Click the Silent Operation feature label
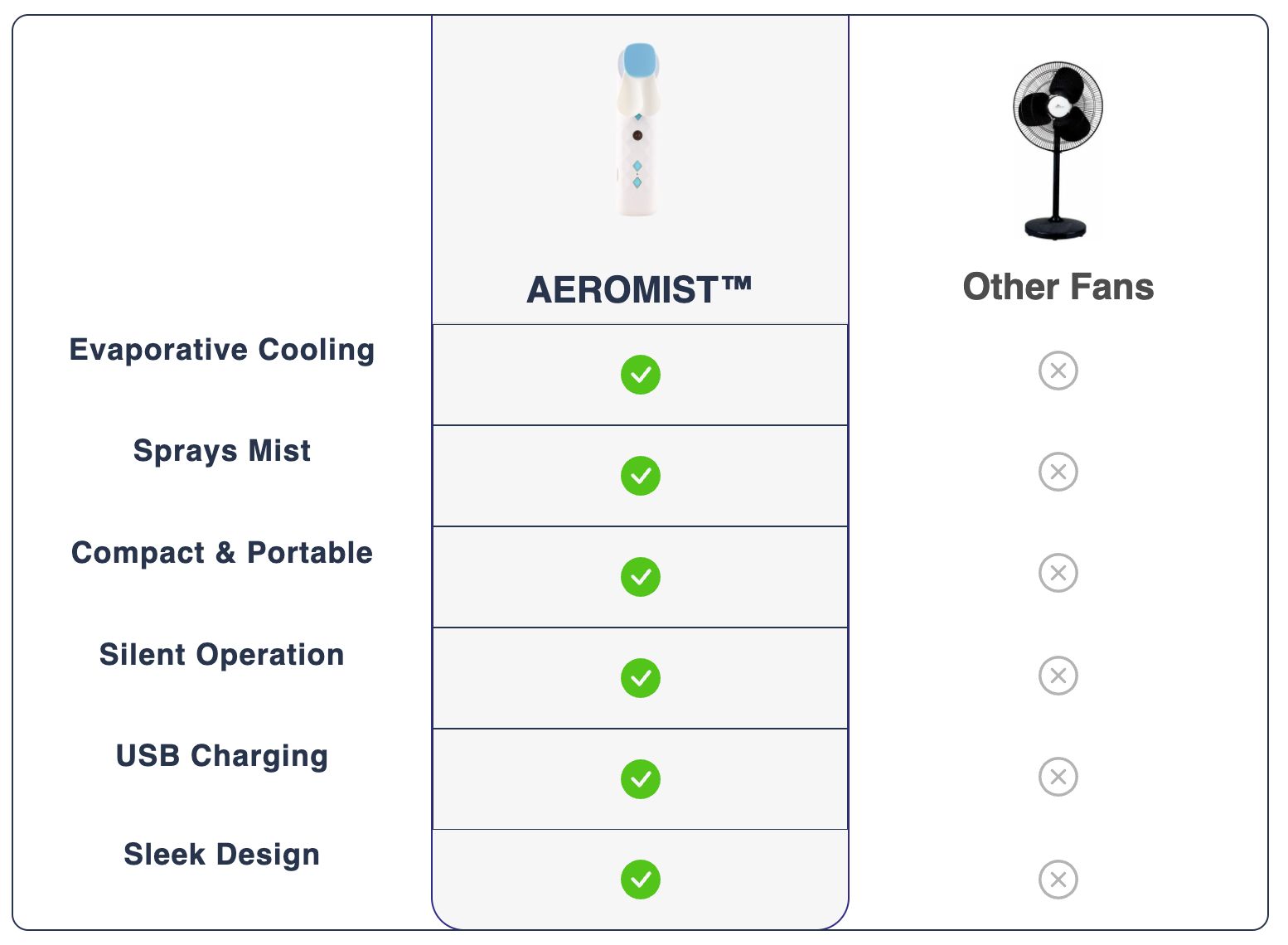The height and width of the screenshot is (945, 1288). click(222, 655)
